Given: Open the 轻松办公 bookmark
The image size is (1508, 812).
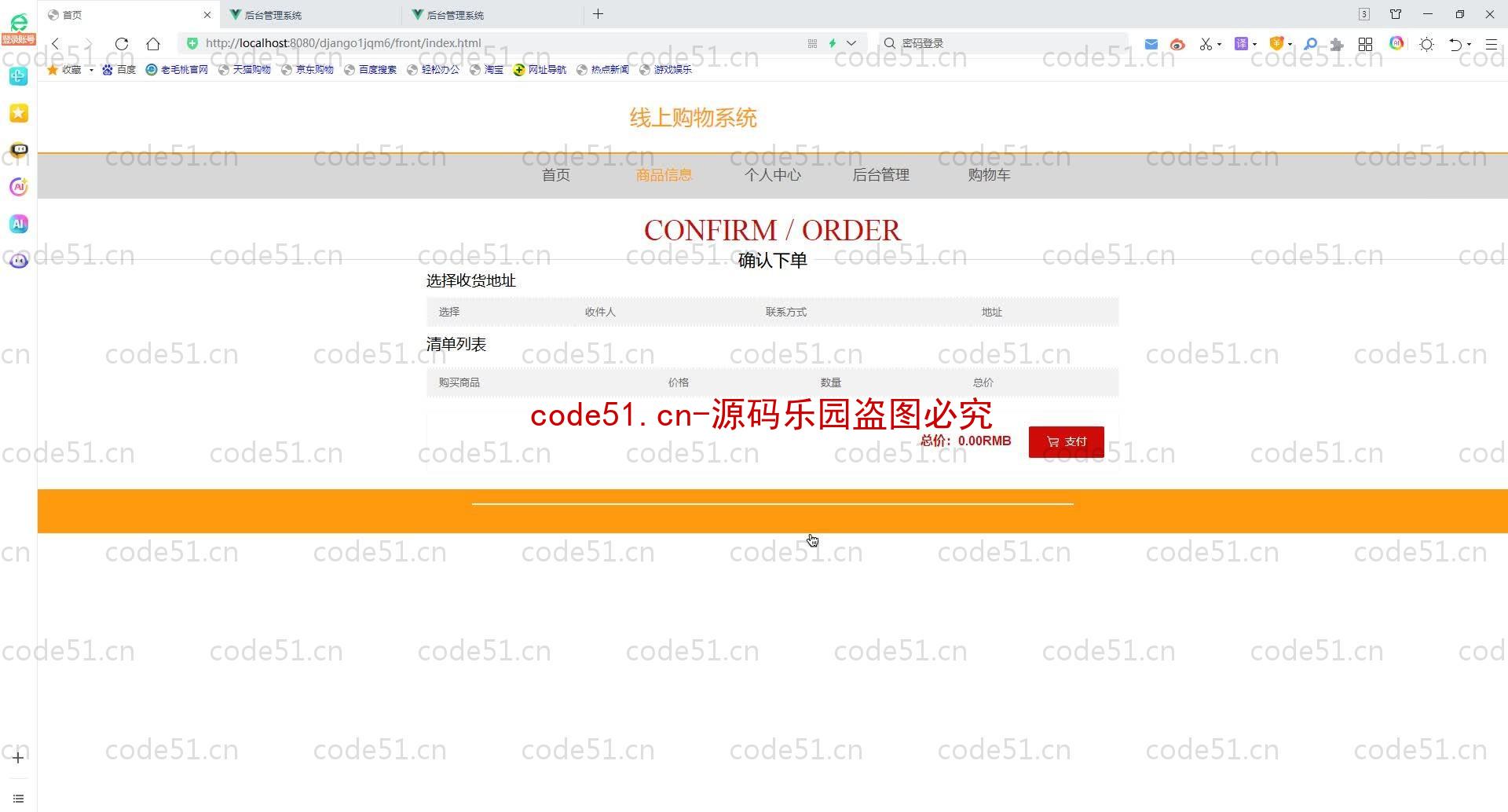Looking at the screenshot, I should point(433,70).
